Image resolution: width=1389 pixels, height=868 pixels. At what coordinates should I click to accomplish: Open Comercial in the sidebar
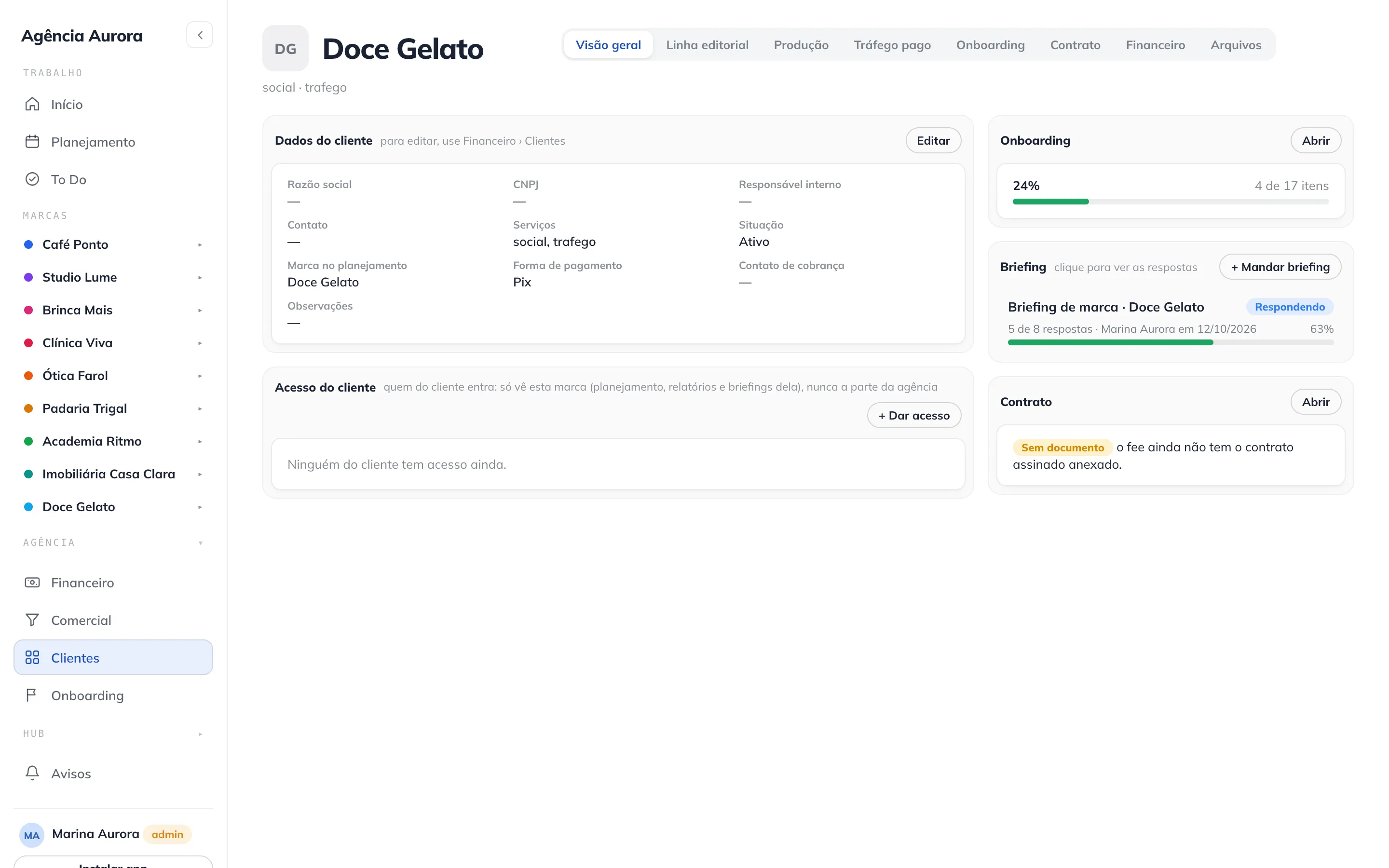tap(113, 620)
